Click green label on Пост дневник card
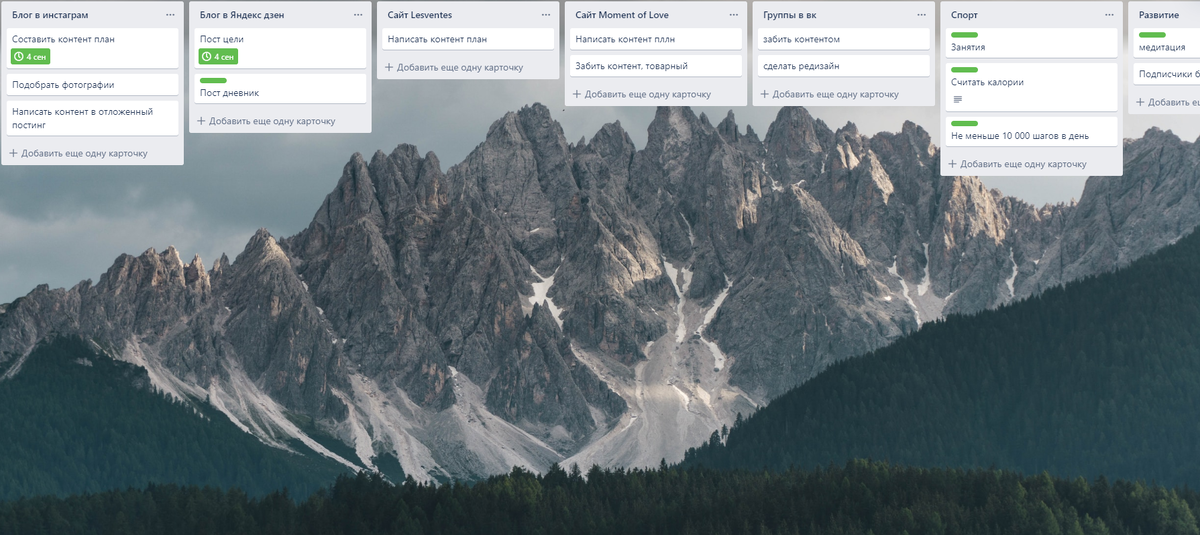Image resolution: width=1200 pixels, height=535 pixels. click(213, 80)
